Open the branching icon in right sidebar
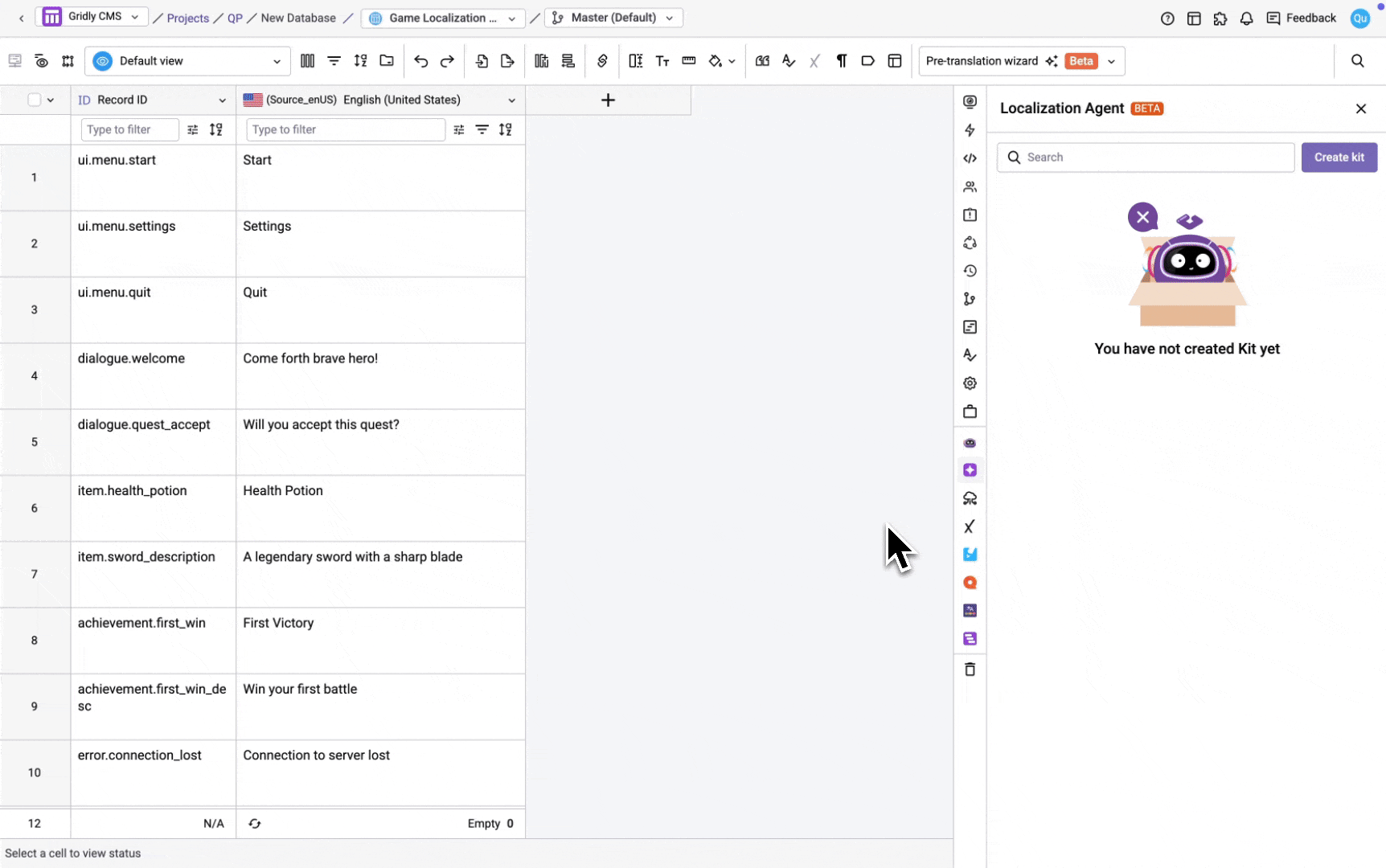Viewport: 1386px width, 868px height. (970, 299)
